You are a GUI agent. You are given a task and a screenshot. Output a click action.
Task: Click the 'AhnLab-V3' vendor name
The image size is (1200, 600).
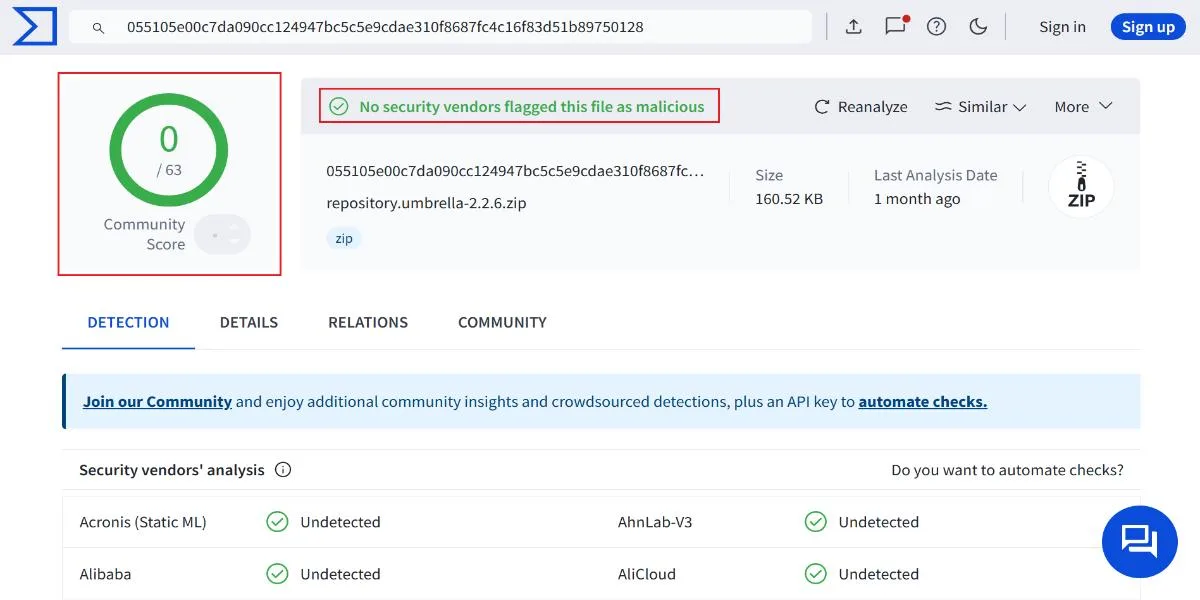655,521
